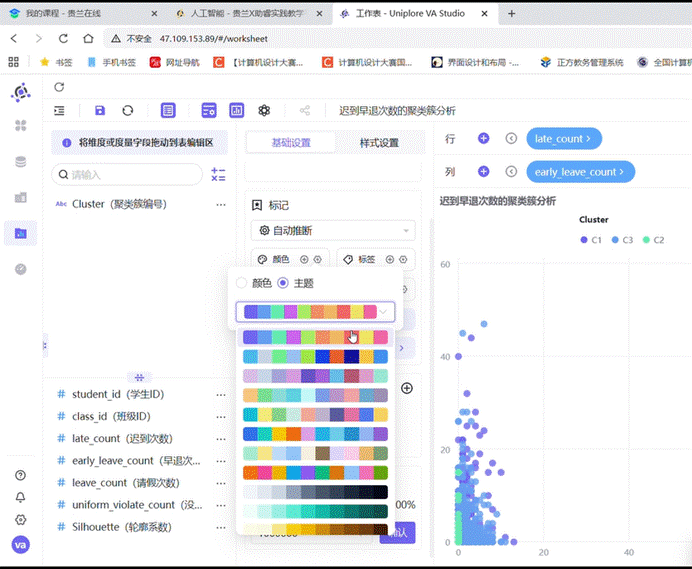Open the 书签 bookmark
The image size is (692, 569).
click(56, 62)
